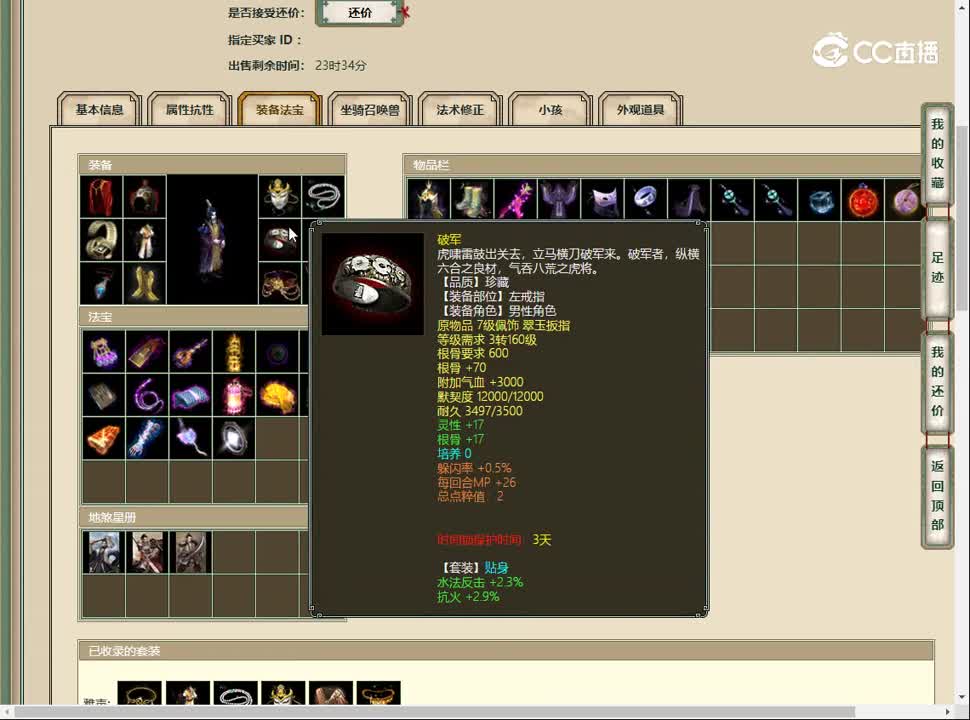Select the golden mask equipment slot
The height and width of the screenshot is (720, 970).
(280, 197)
